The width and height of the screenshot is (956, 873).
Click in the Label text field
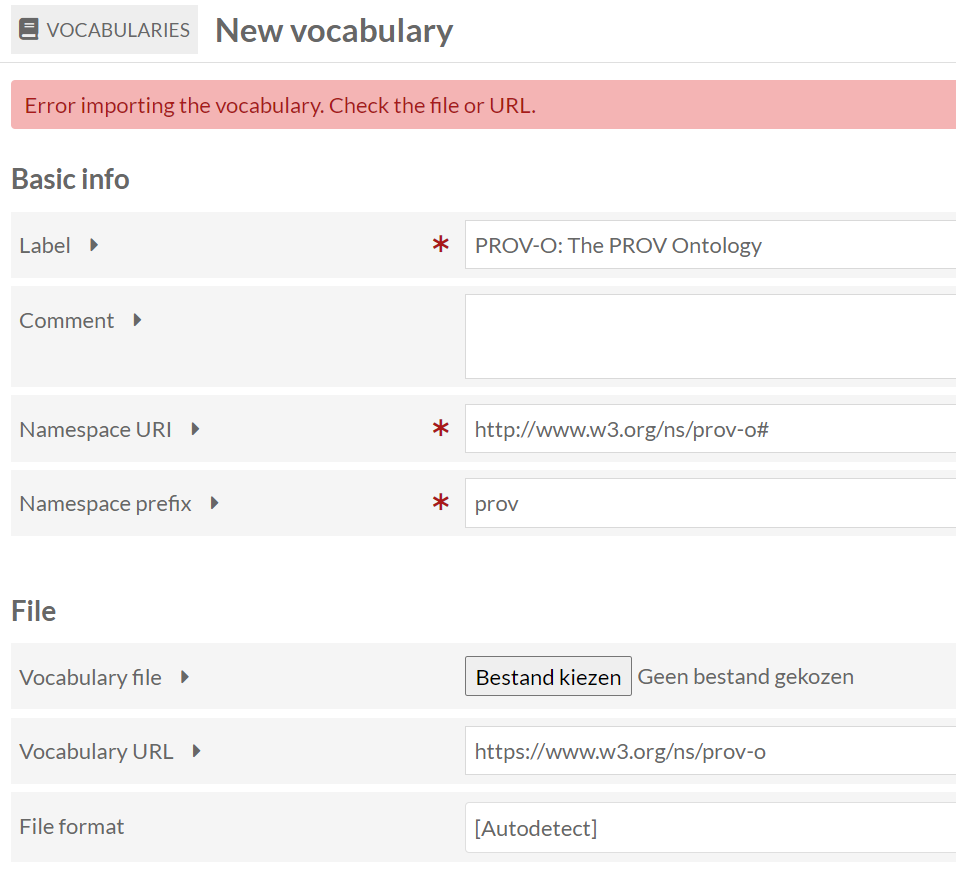click(x=710, y=244)
